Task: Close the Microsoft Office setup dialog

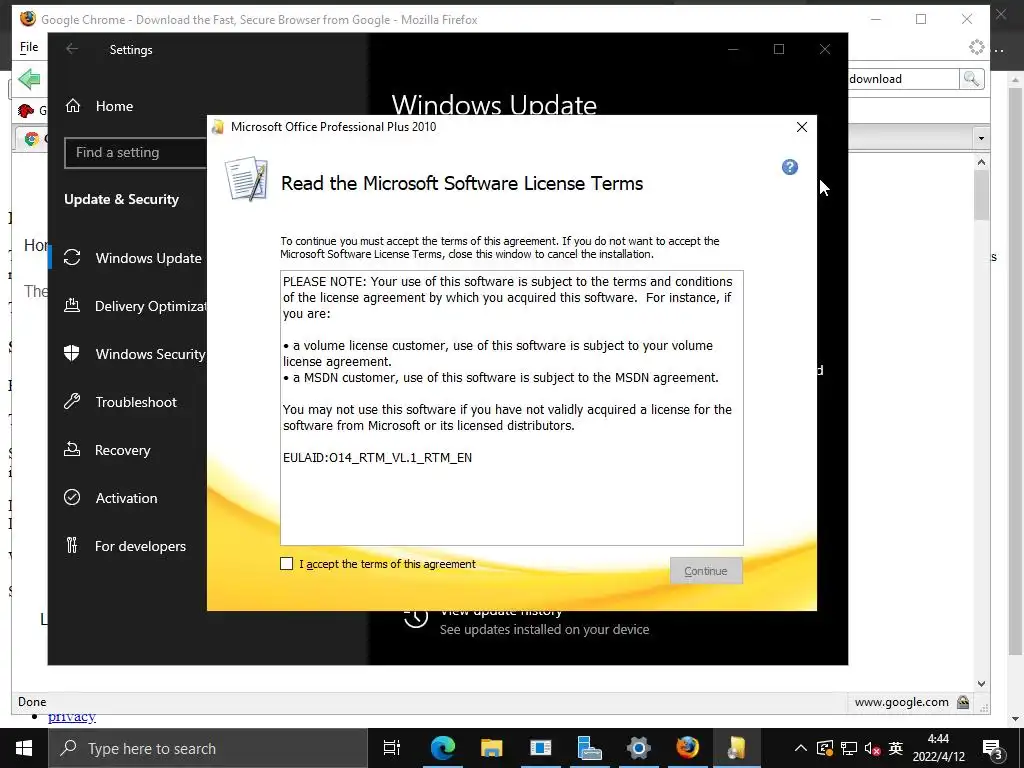Action: (802, 127)
